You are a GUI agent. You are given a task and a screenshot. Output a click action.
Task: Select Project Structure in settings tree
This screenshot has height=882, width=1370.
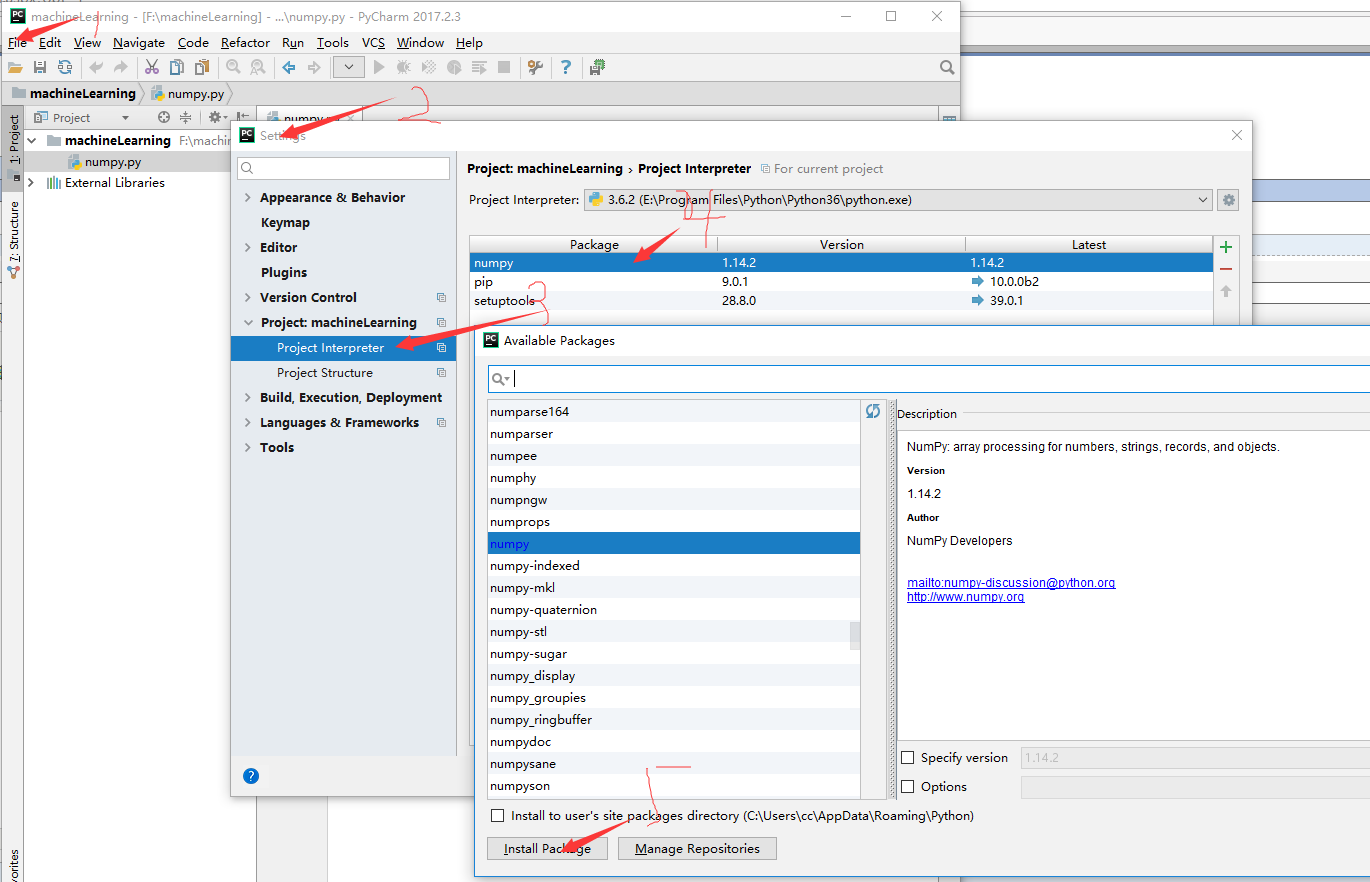[x=325, y=373]
